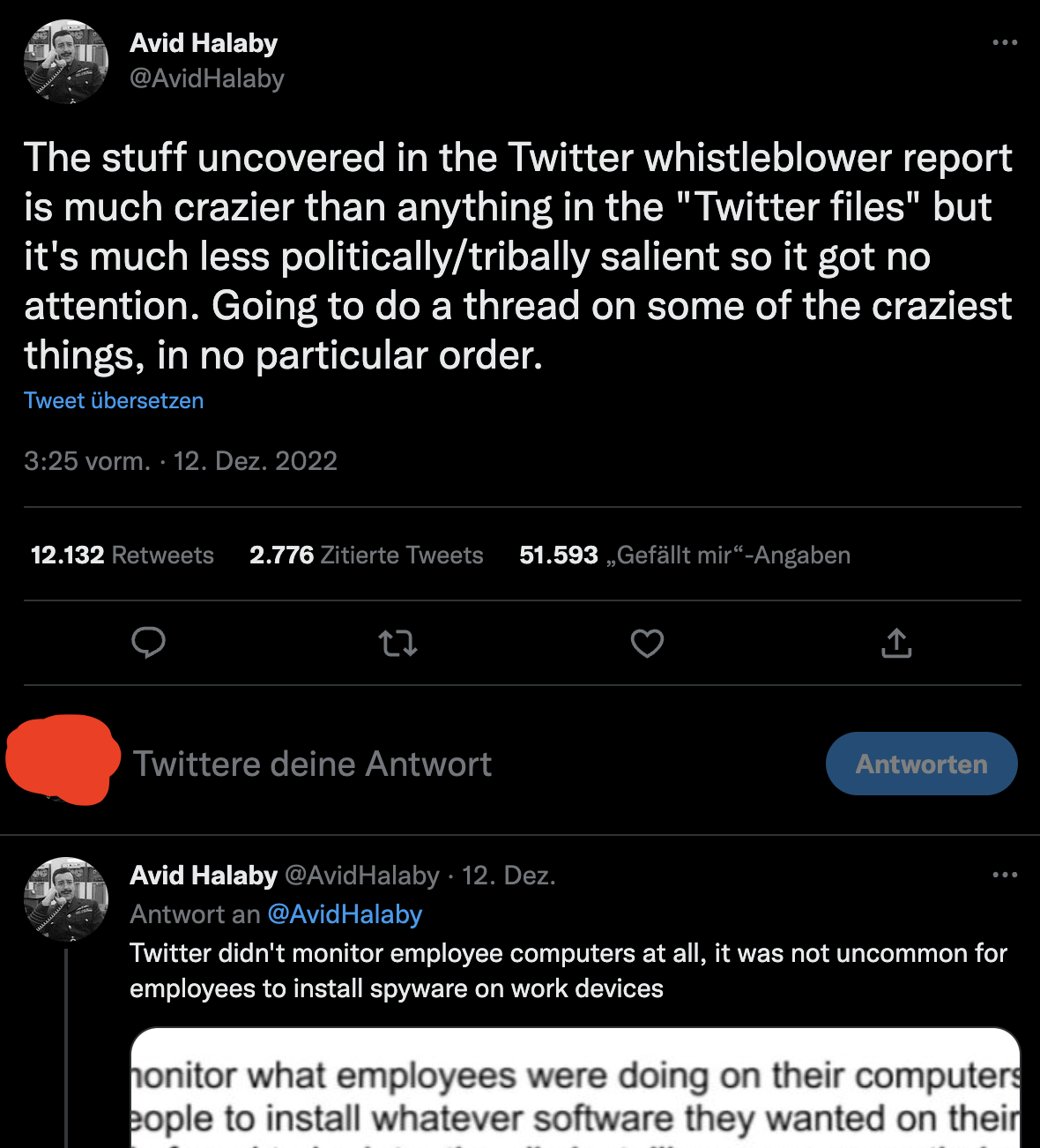The height and width of the screenshot is (1148, 1040).
Task: Click Avid Halaby's top profile picture
Action: pyautogui.click(x=66, y=62)
